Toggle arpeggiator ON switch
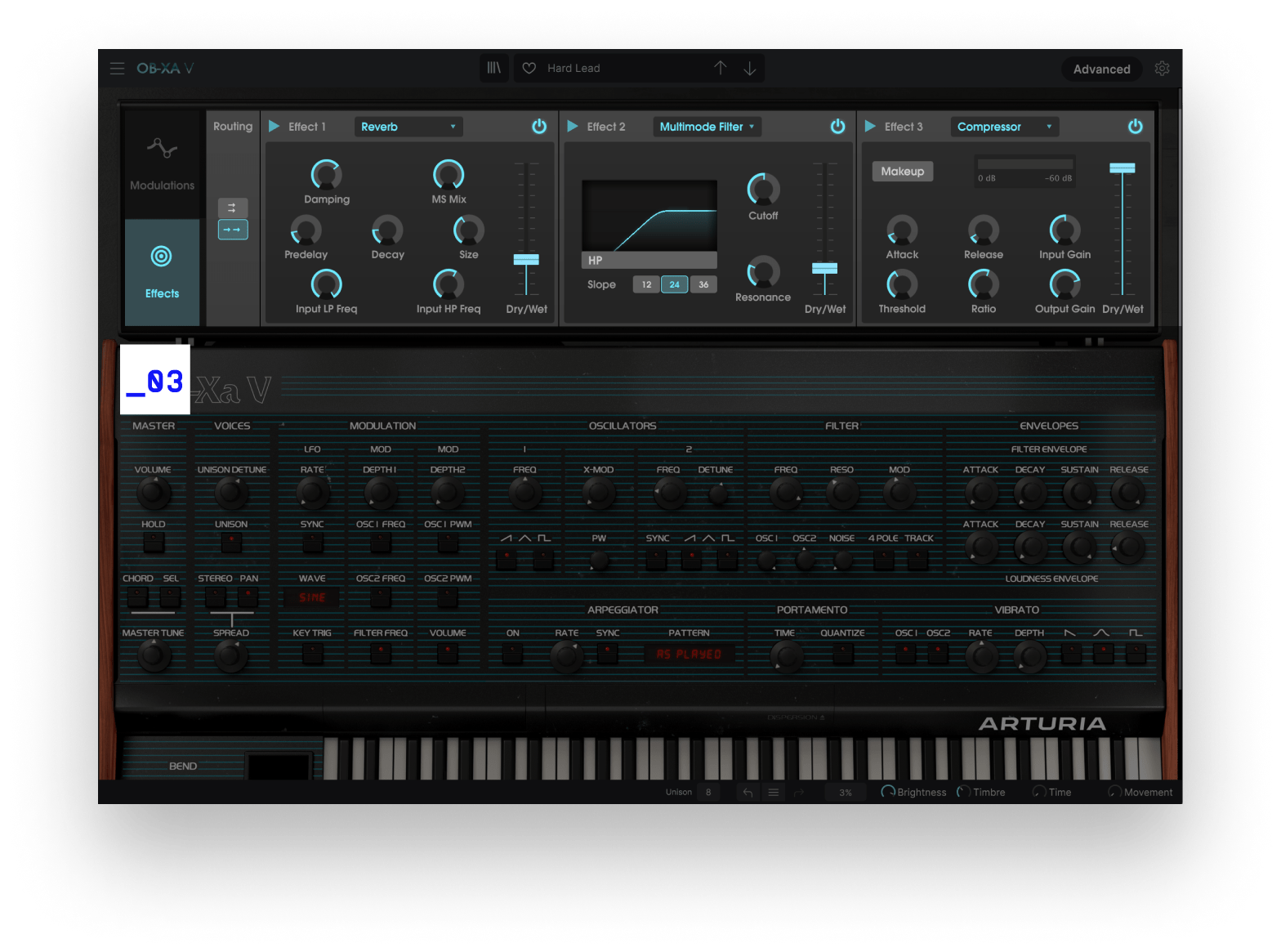The width and height of the screenshot is (1281, 952). [512, 653]
